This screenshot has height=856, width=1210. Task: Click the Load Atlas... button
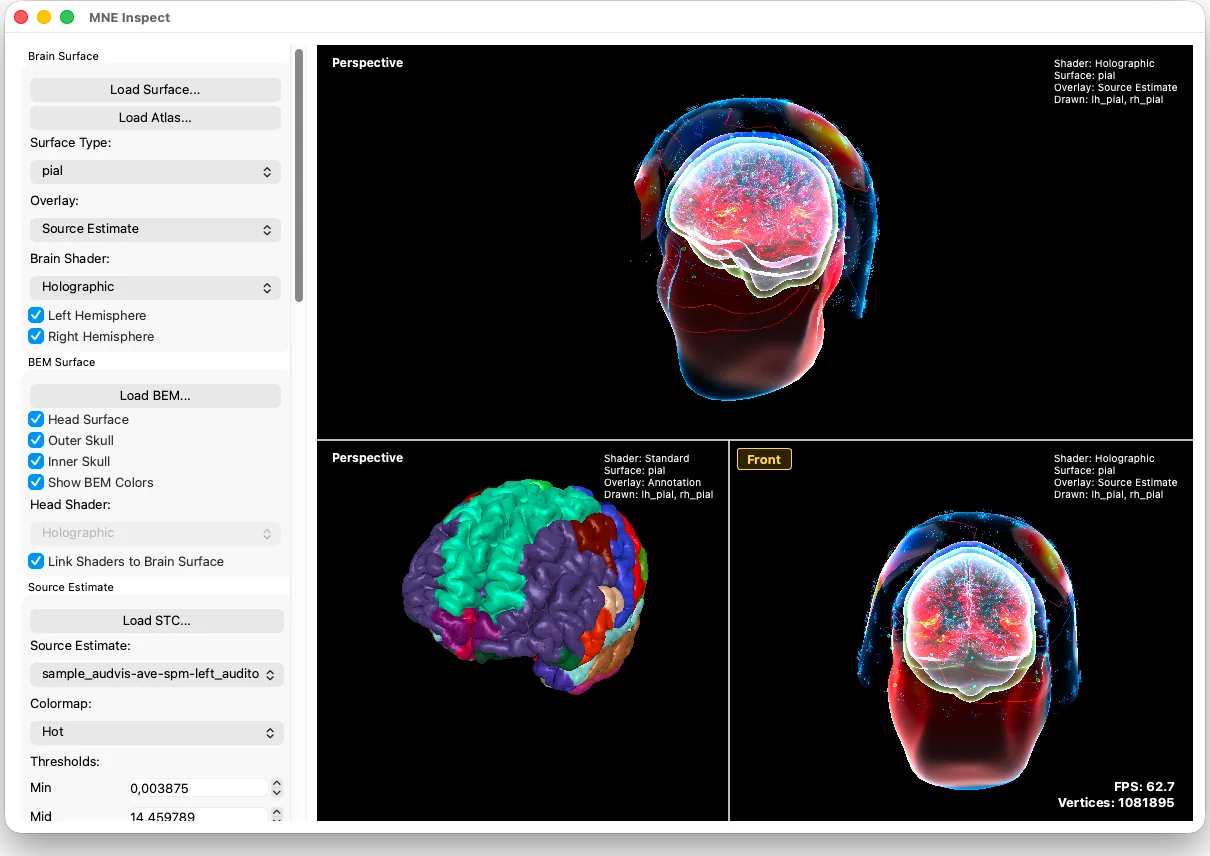155,118
